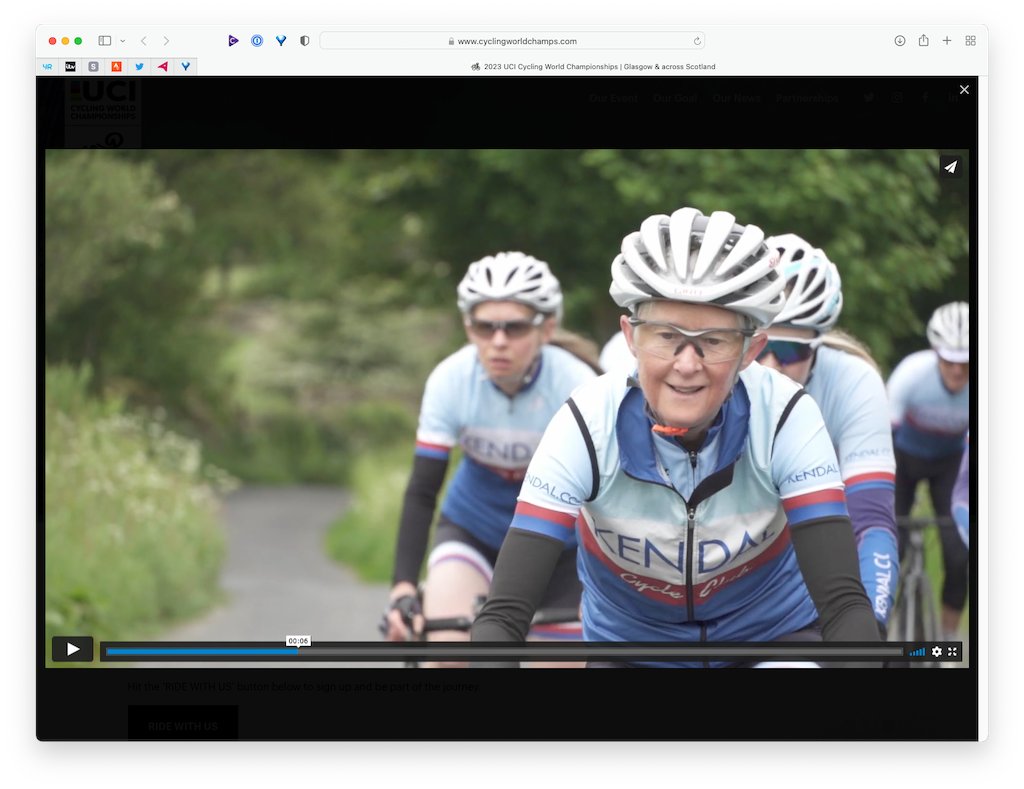Switch to the blue Y pinned tab
The image size is (1024, 789).
point(185,67)
